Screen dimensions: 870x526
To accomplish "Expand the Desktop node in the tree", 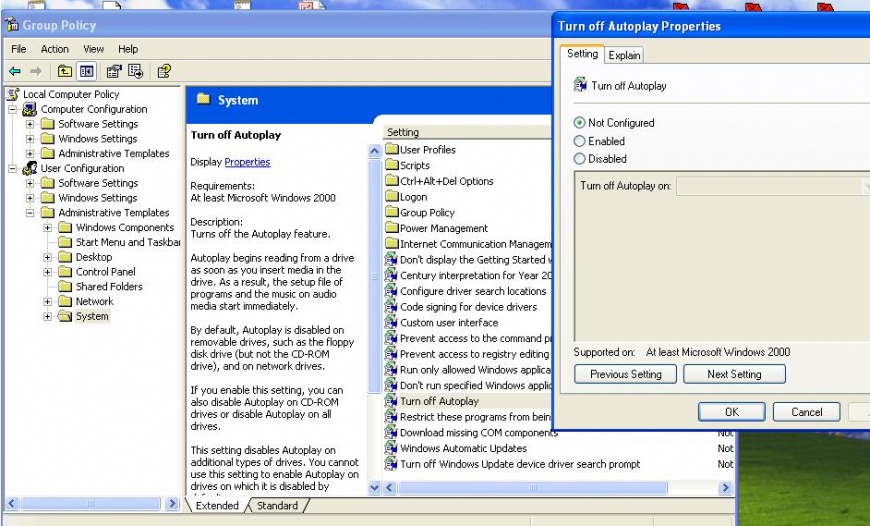I will [x=48, y=257].
